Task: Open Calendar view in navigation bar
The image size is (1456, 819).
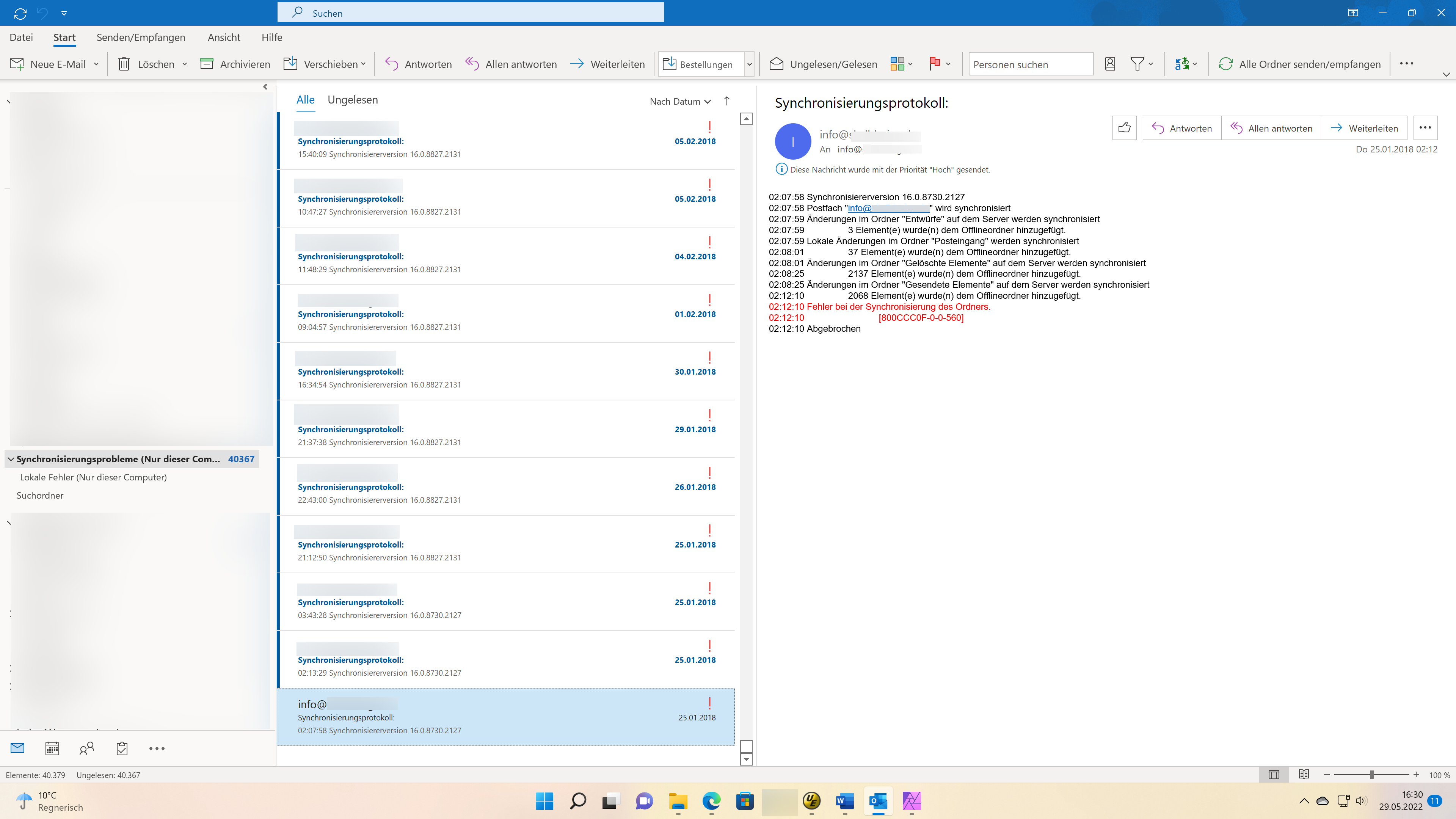Action: pyautogui.click(x=52, y=748)
